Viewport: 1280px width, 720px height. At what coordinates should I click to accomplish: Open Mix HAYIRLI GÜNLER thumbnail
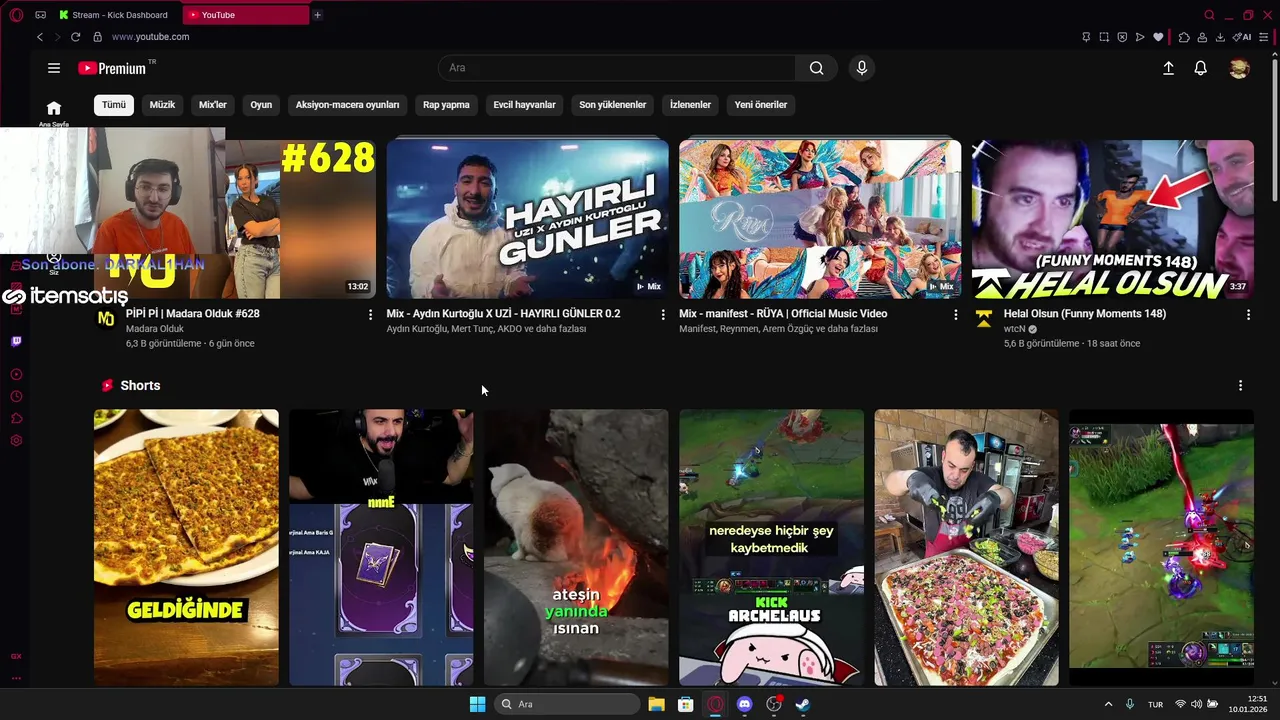pyautogui.click(x=527, y=219)
